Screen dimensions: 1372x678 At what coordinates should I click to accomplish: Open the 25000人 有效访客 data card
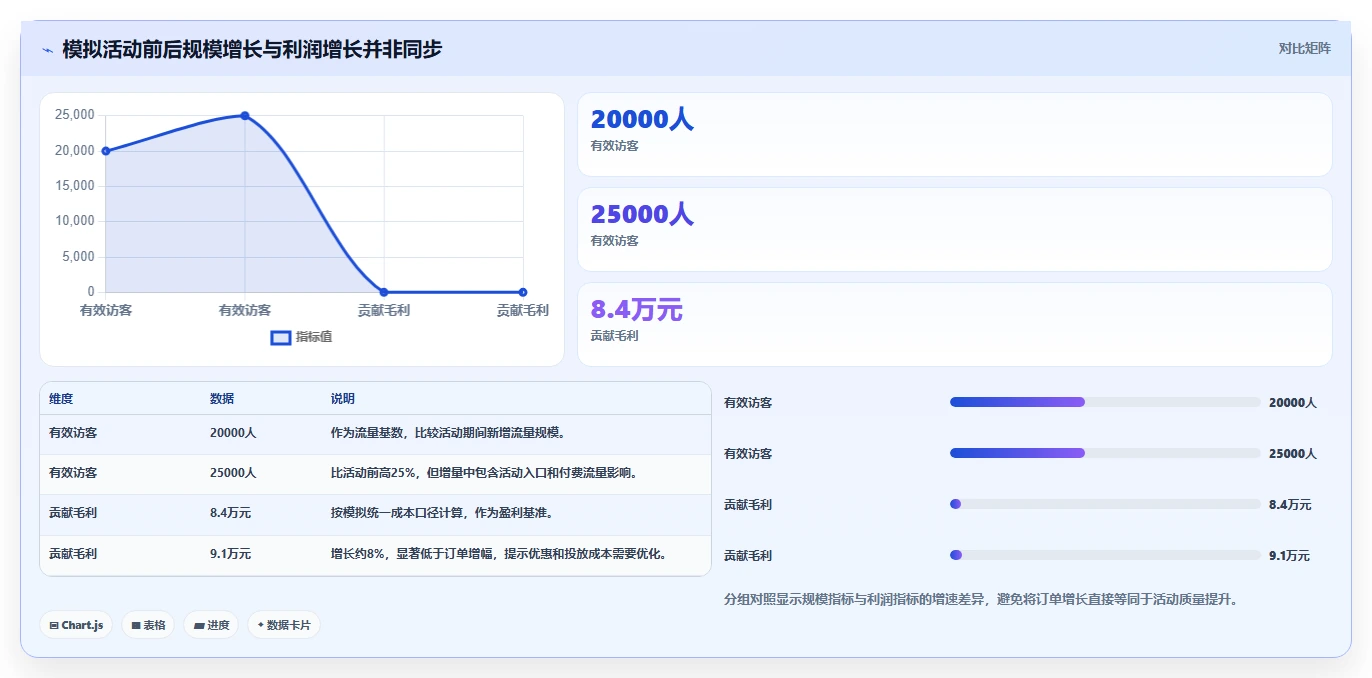pyautogui.click(x=955, y=229)
